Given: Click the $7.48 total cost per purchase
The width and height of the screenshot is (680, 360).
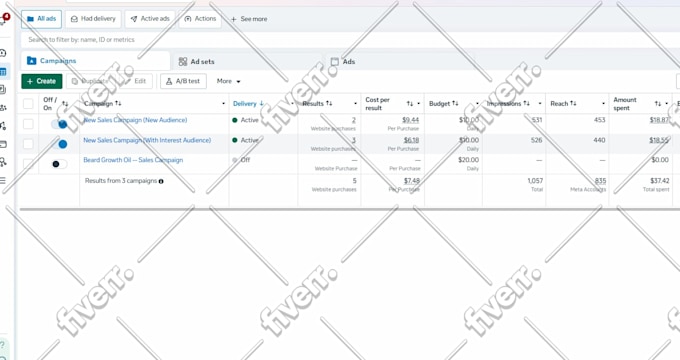Looking at the screenshot, I should coord(412,181).
